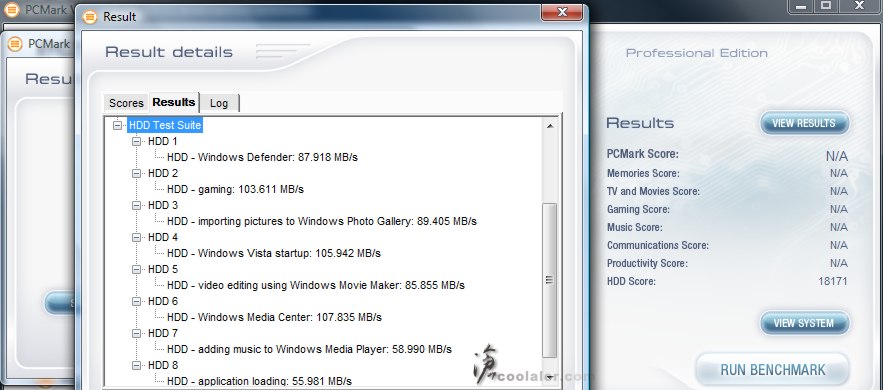
Task: Click the PCMark Score label
Action: [643, 154]
